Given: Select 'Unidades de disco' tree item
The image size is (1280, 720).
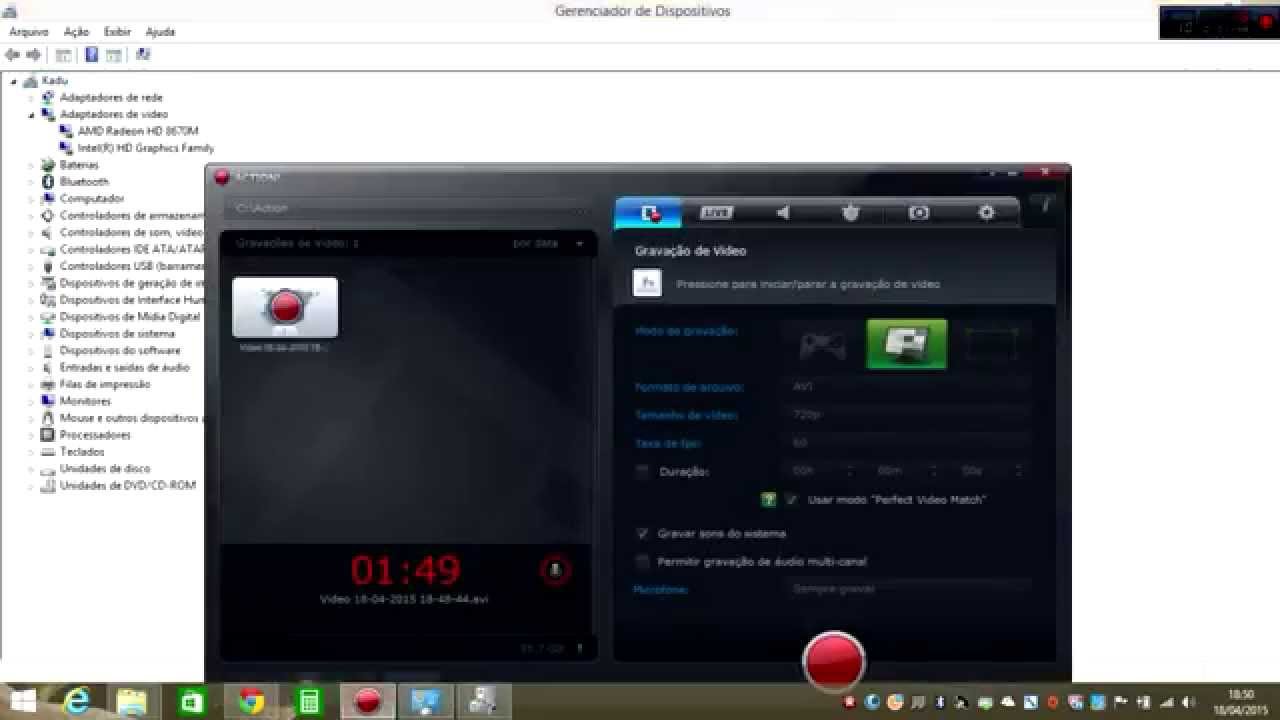Looking at the screenshot, I should pos(105,469).
